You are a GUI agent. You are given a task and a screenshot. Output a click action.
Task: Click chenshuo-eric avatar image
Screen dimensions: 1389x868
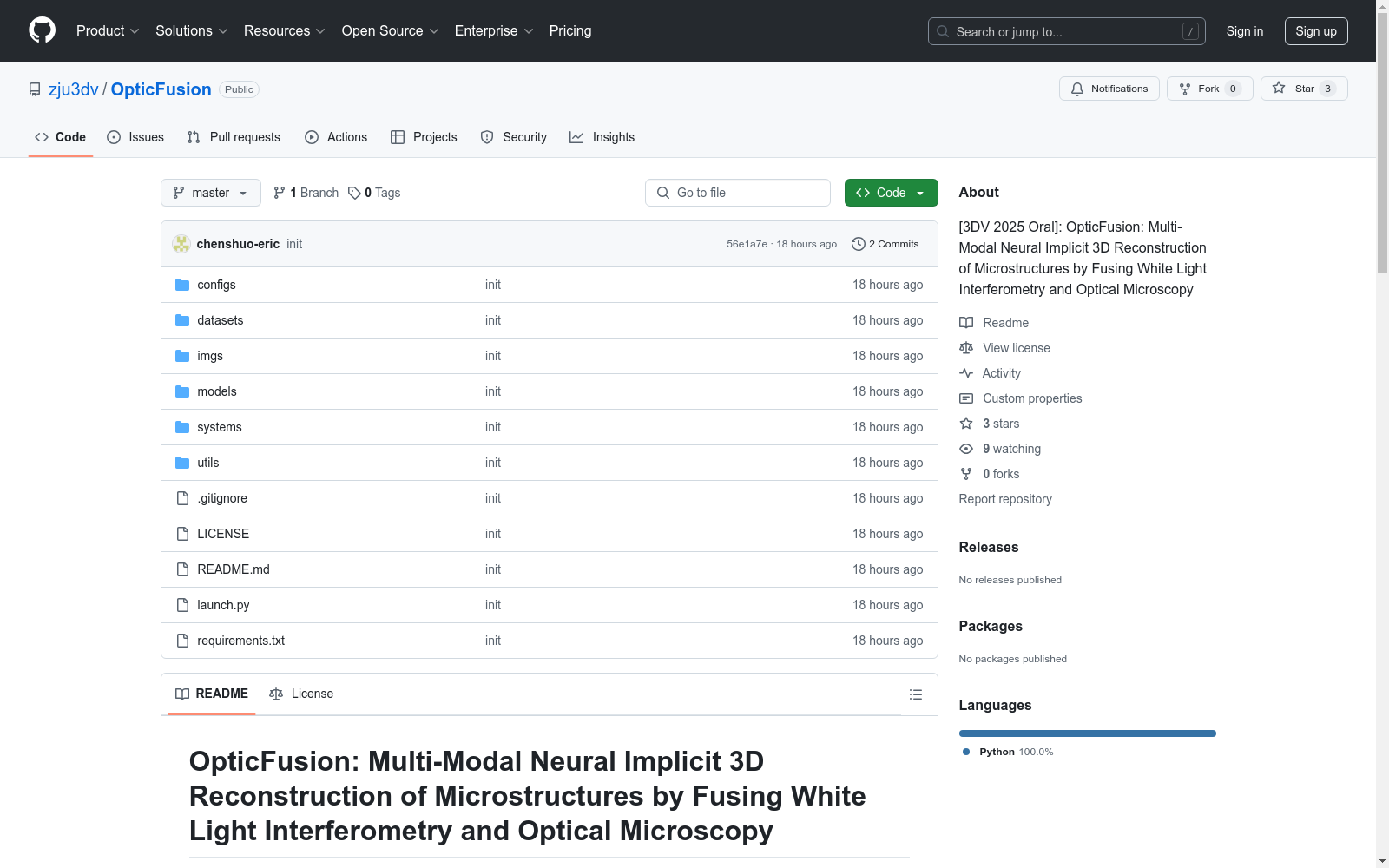[x=181, y=244]
